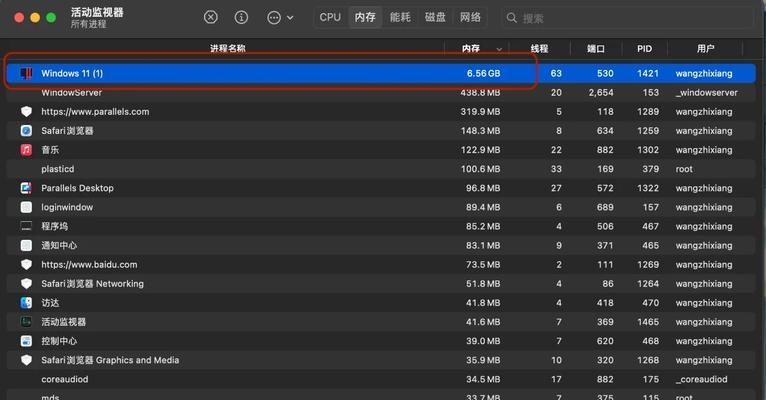
Task: Click the 控制中心 process icon
Action: pos(26,341)
